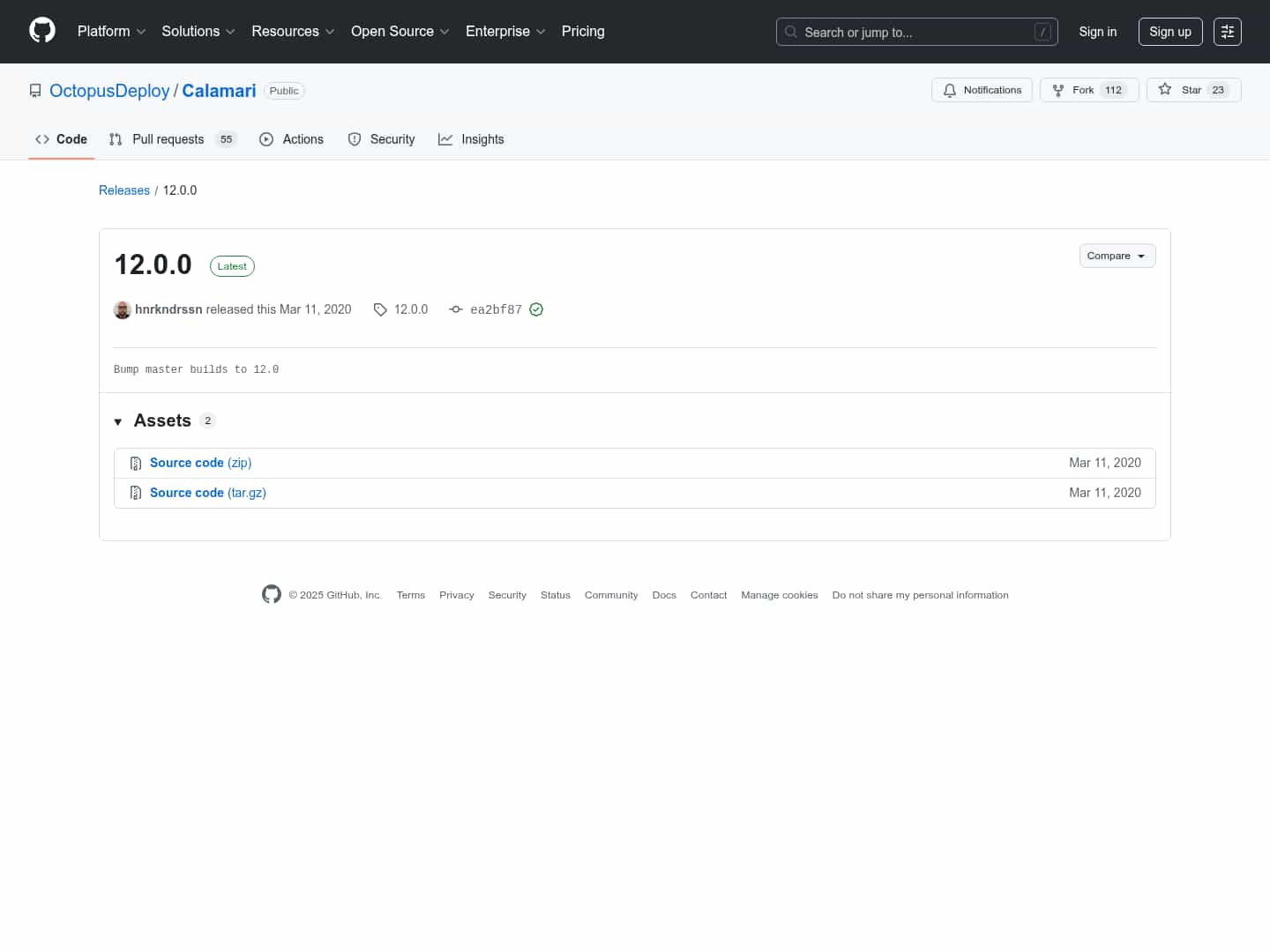Expand the Solutions navigation menu
Image resolution: width=1270 pixels, height=952 pixels.
pos(198,31)
